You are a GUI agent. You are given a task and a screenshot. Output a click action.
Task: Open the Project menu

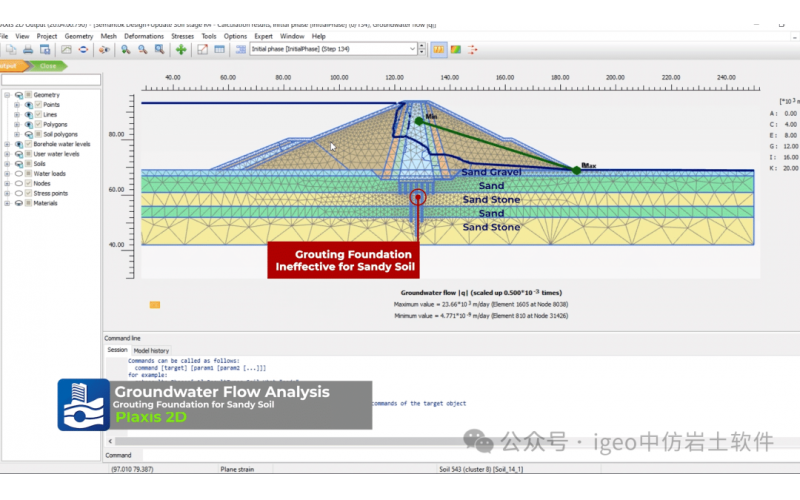(x=46, y=36)
